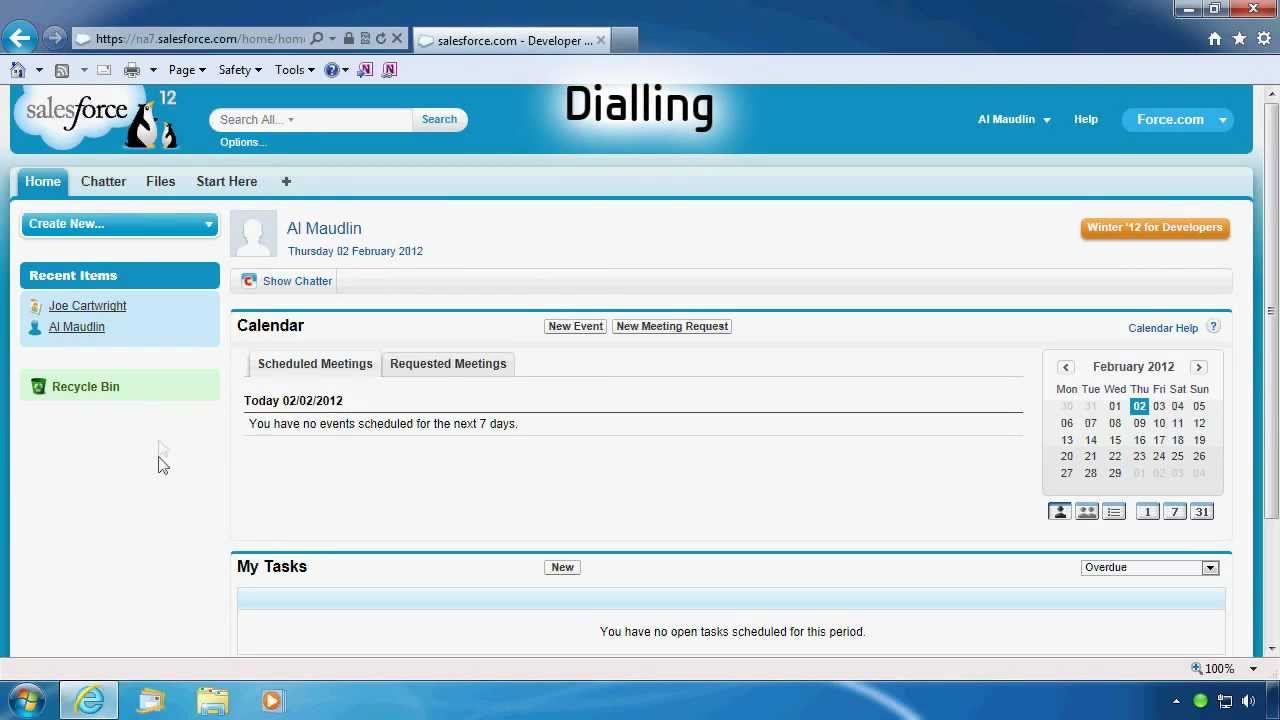Viewport: 1280px width, 720px height.
Task: Open IE Tools gear icon
Action: (1264, 39)
